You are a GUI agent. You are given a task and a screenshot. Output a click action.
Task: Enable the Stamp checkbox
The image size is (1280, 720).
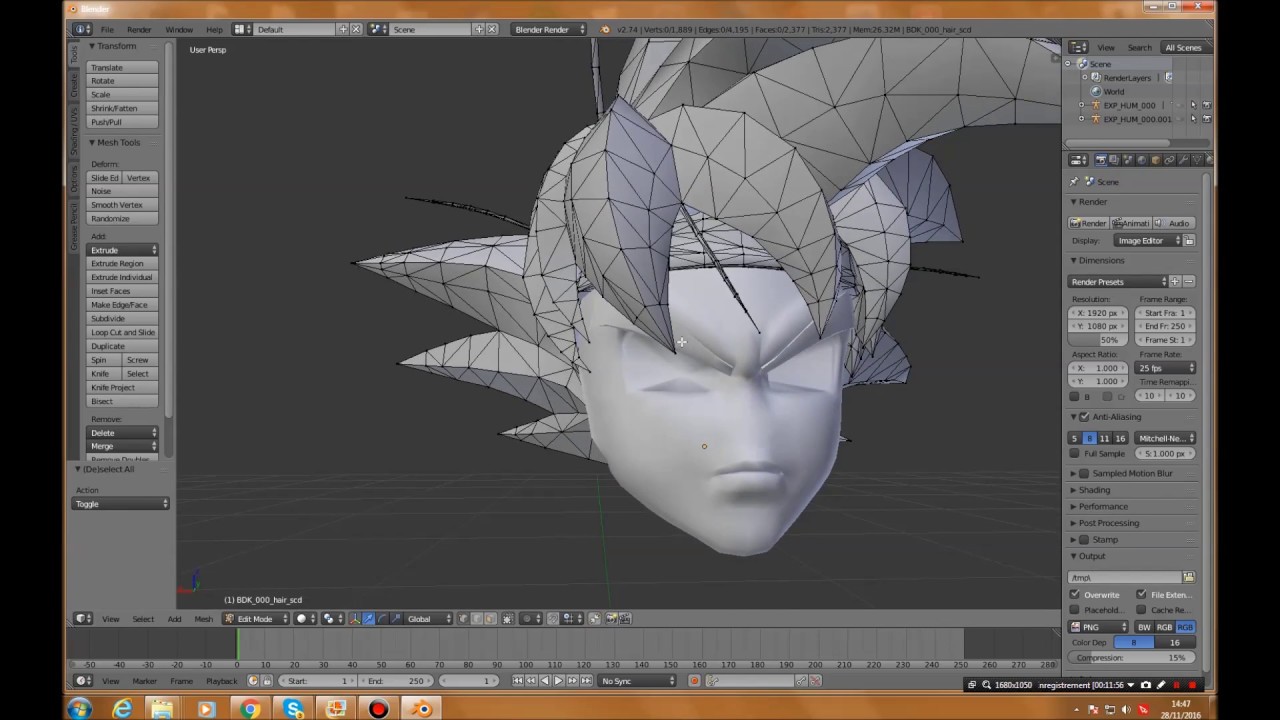(1084, 540)
